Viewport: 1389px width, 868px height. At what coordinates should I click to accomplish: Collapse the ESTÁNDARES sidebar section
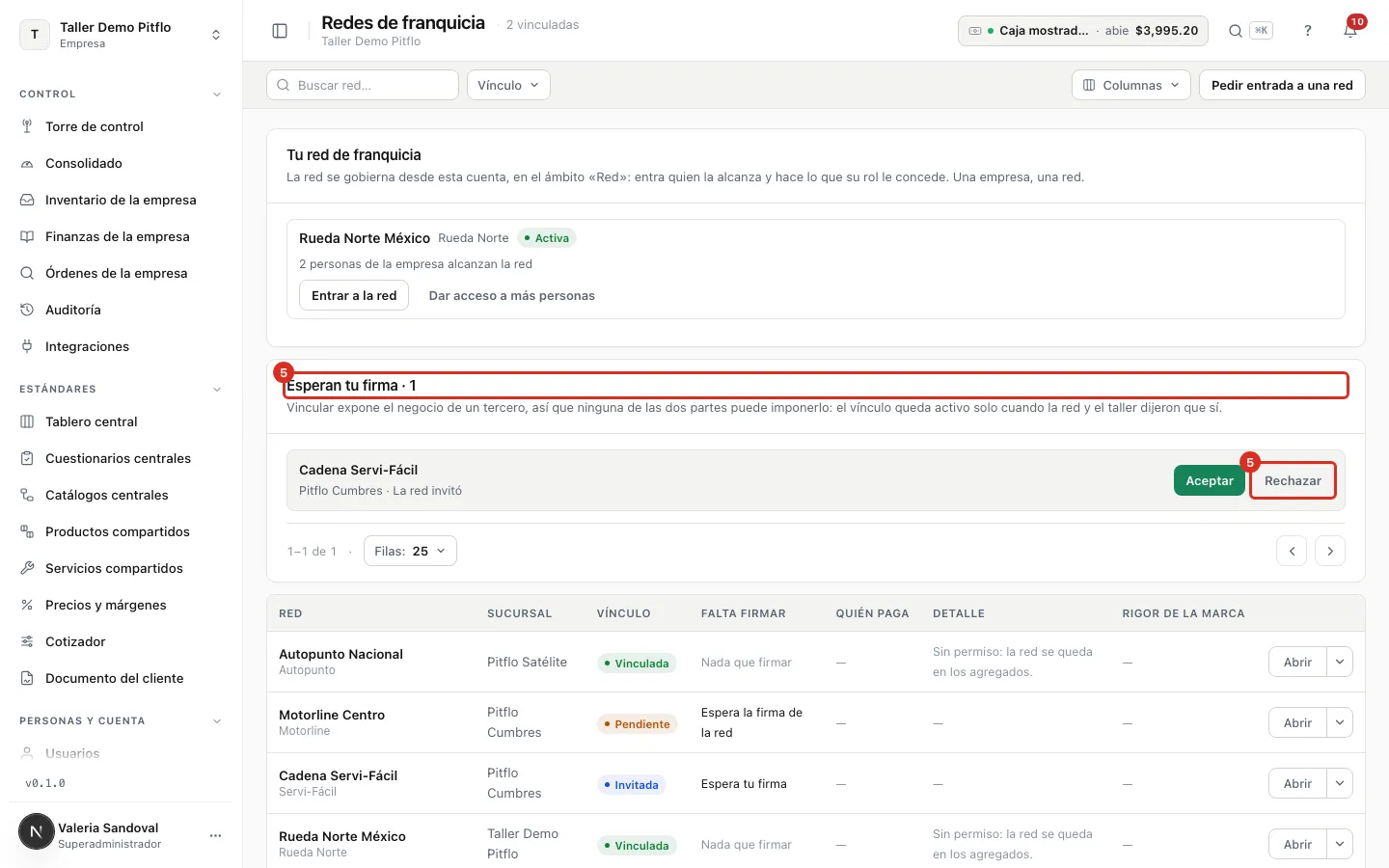(x=217, y=390)
